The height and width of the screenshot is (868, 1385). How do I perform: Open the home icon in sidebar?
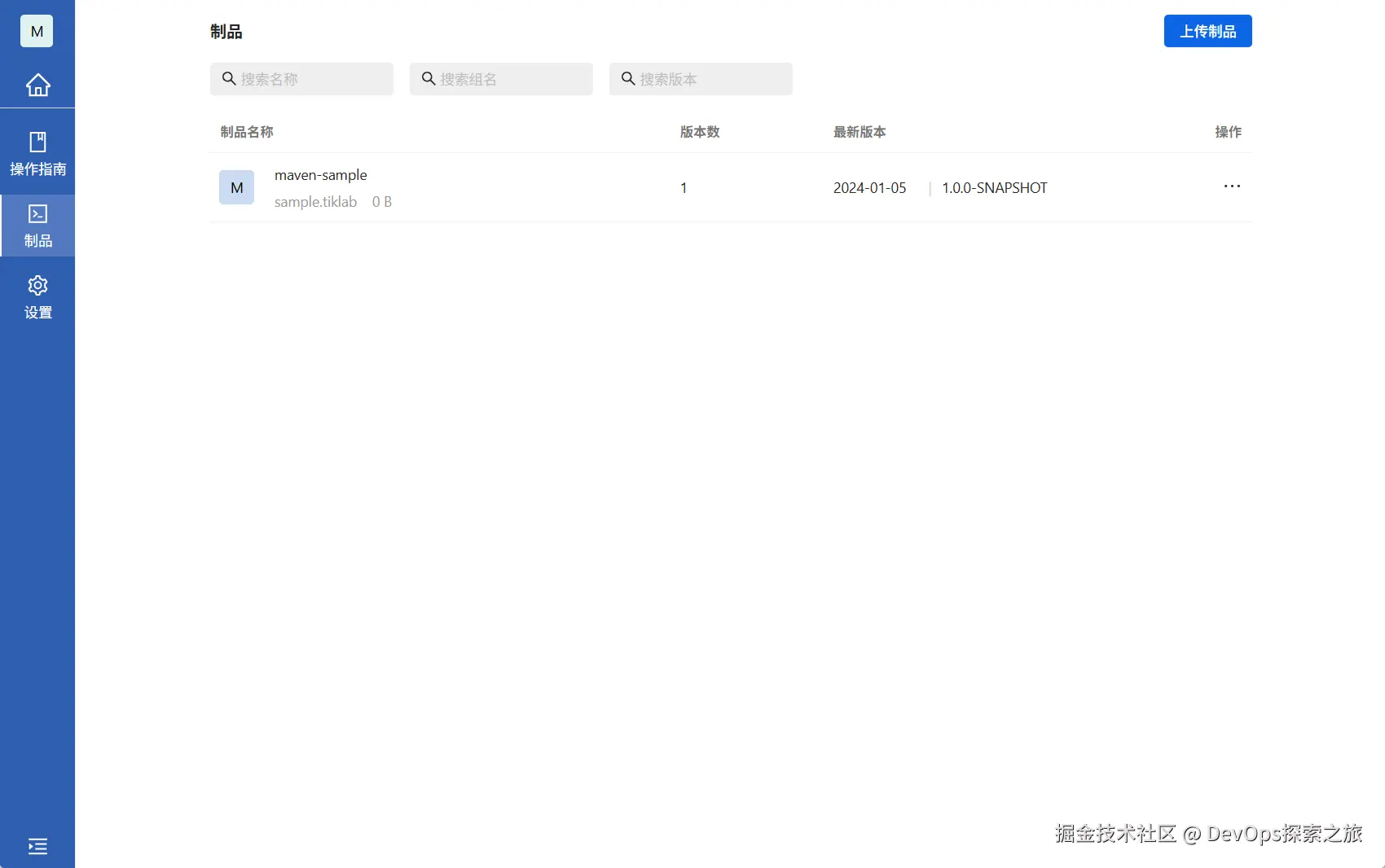37,85
